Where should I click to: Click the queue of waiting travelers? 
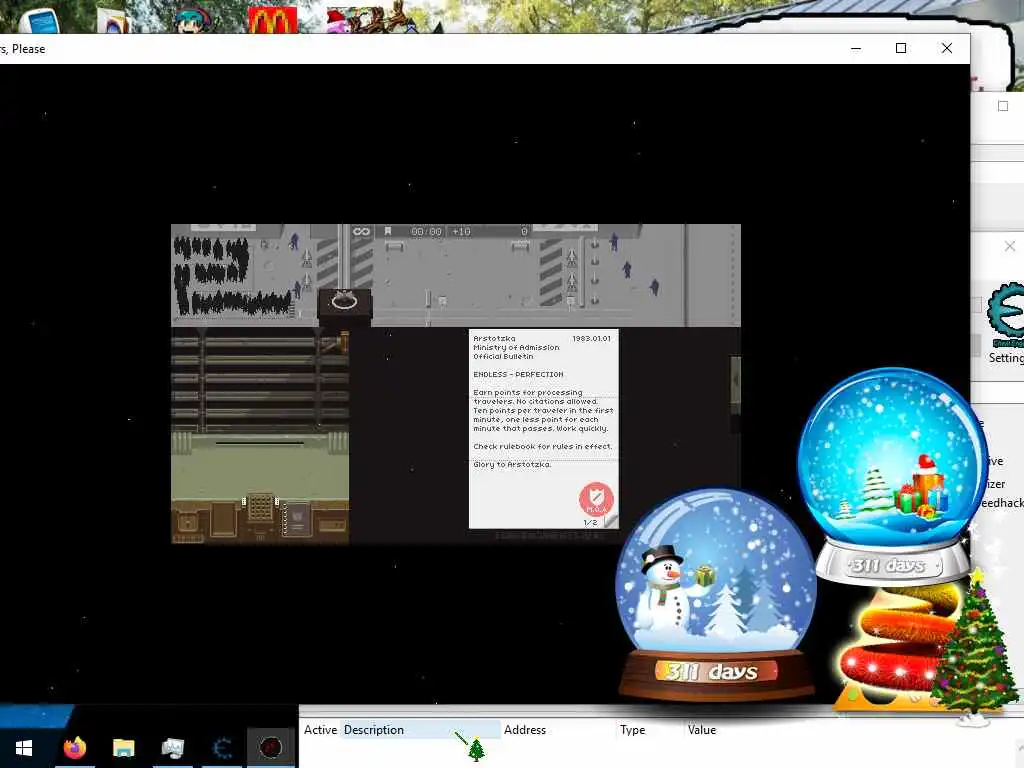(230, 276)
